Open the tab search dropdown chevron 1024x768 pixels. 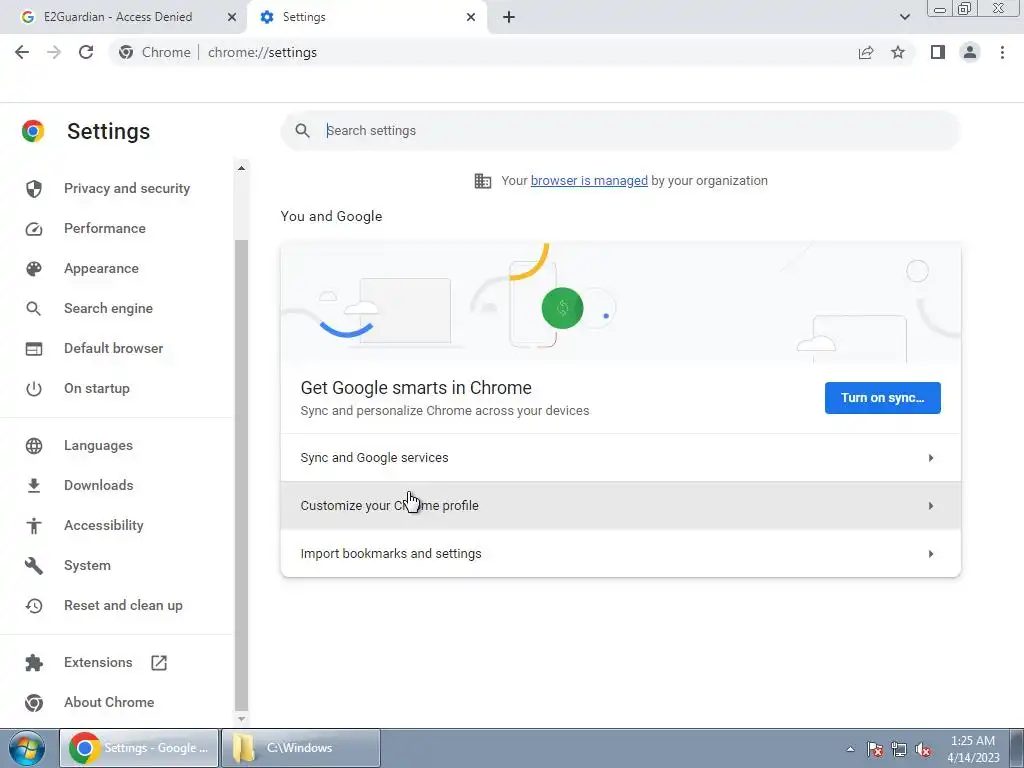(x=904, y=17)
